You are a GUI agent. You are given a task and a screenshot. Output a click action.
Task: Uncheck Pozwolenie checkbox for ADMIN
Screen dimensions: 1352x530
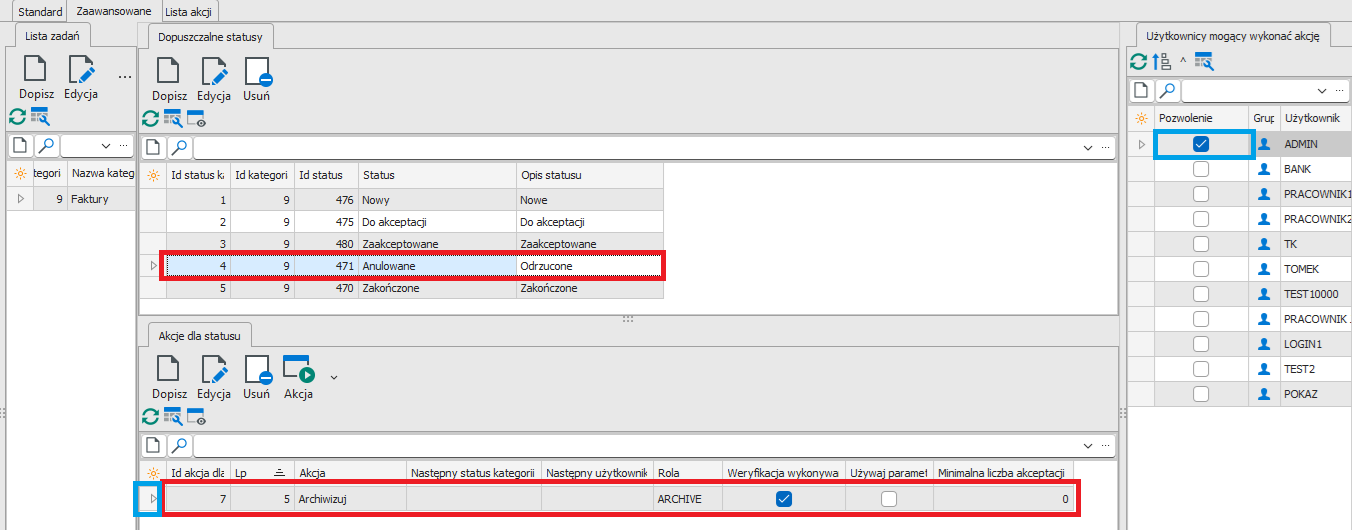[1201, 144]
